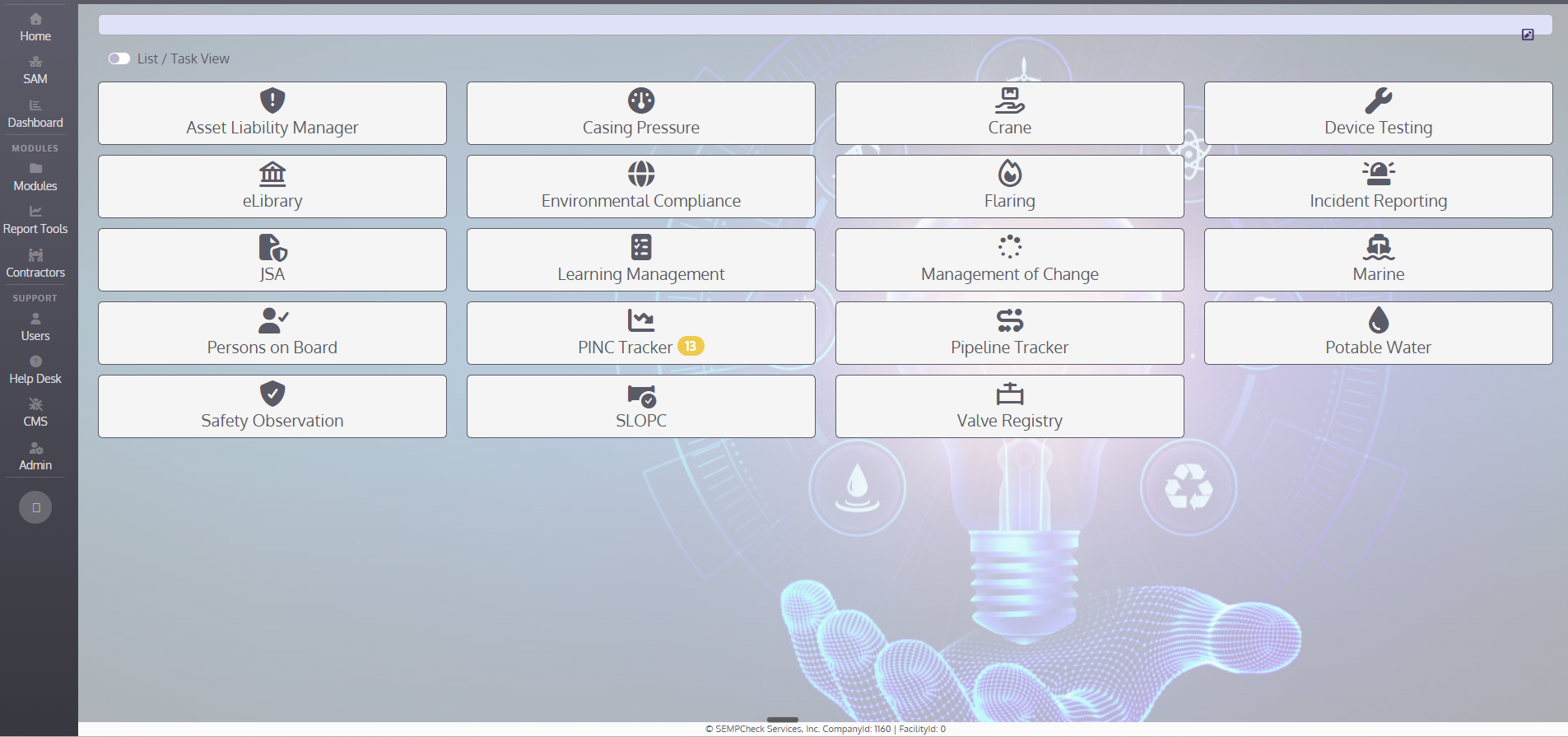
Task: Click the Casing Pressure gauge icon
Action: 641,100
